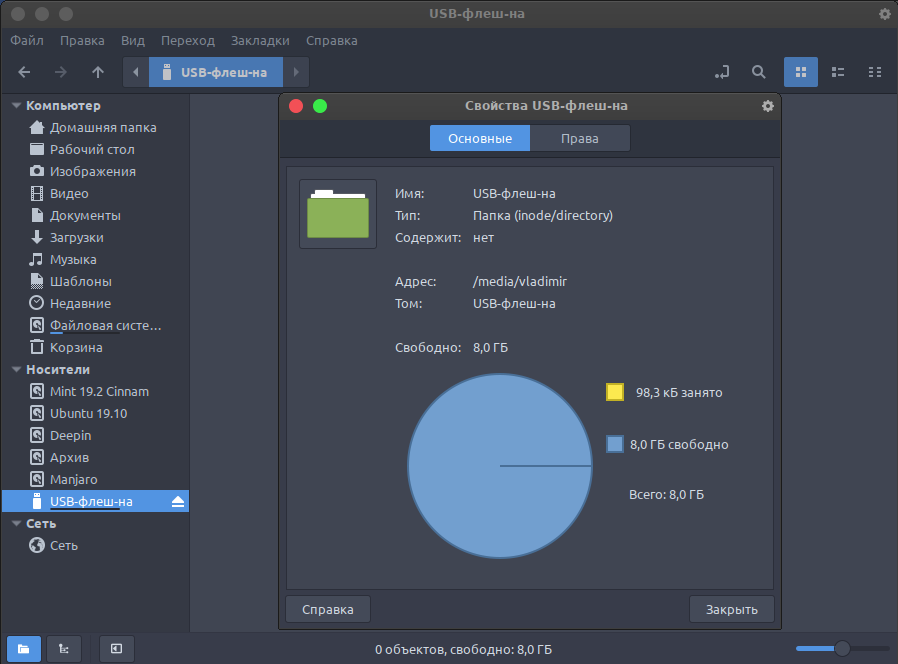
Task: Collapse the Носители sidebar section
Action: click(17, 370)
